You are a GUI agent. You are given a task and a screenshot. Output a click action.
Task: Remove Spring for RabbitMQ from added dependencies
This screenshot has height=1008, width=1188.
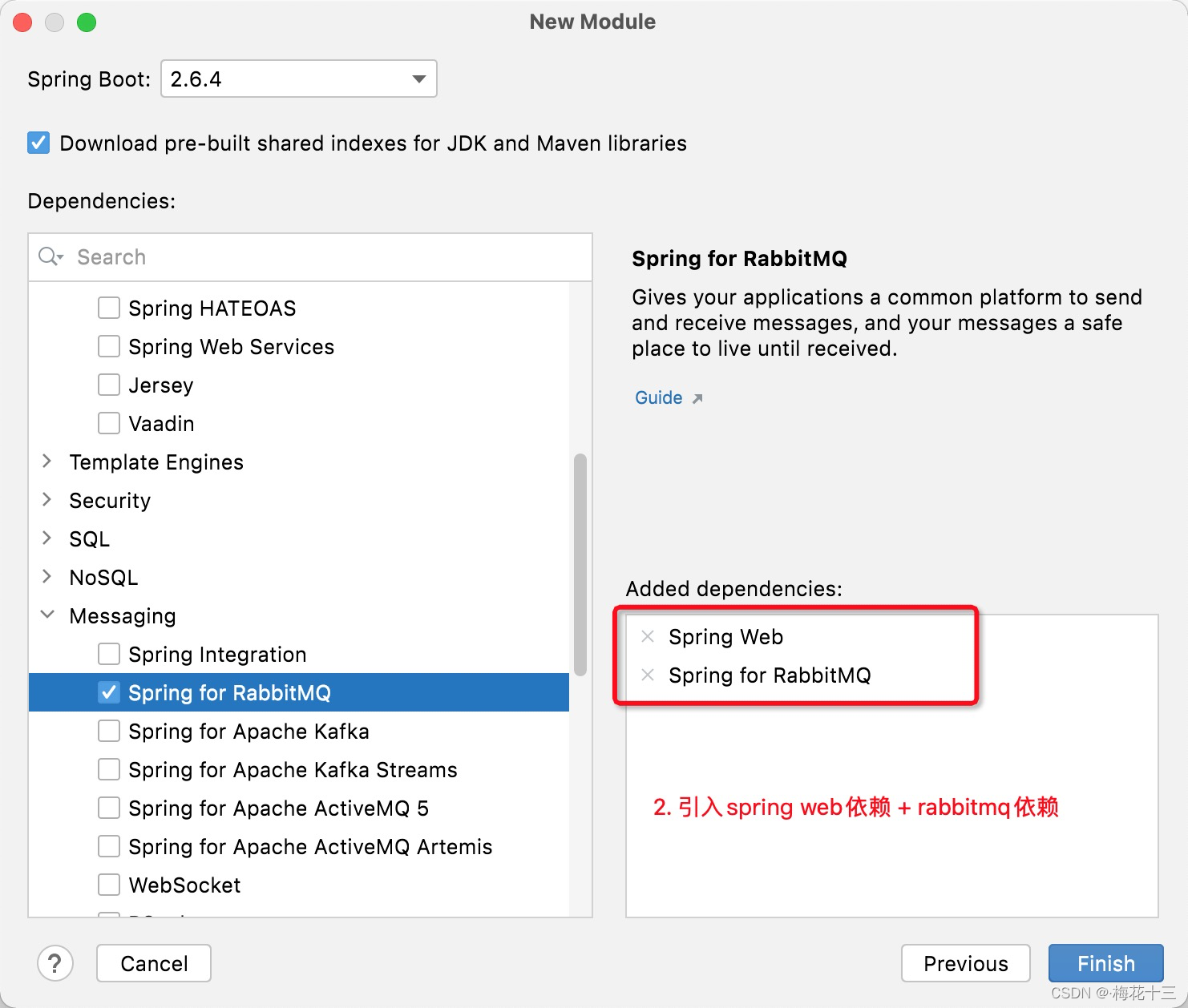tap(648, 675)
